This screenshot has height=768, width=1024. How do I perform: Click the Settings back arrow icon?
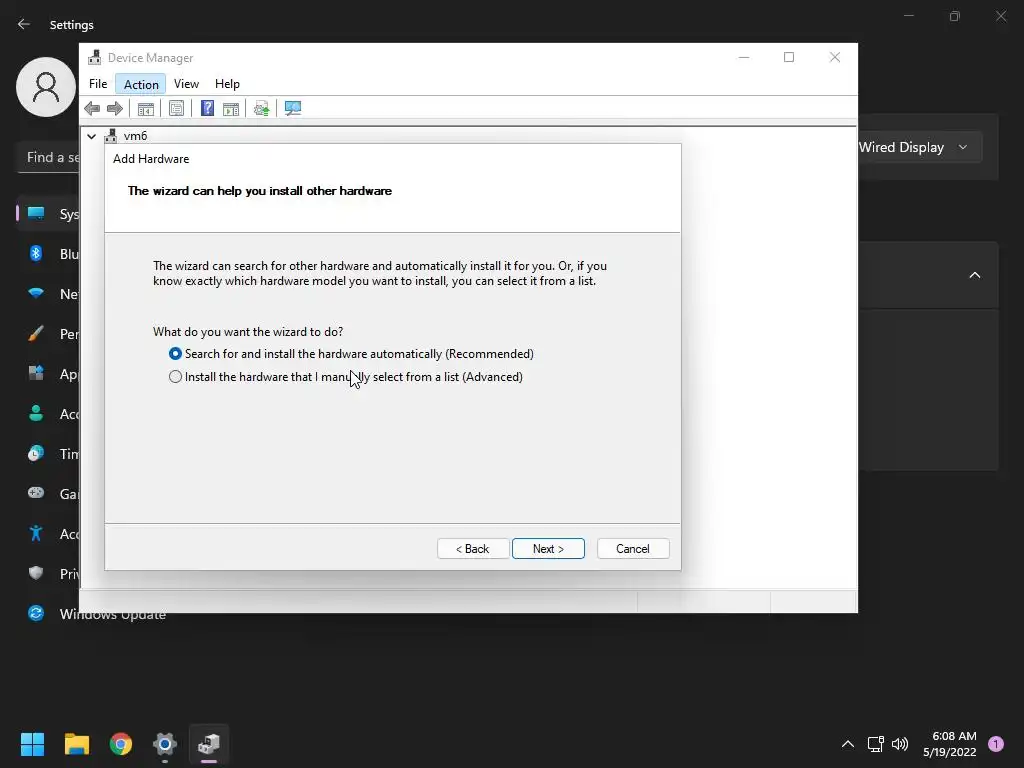point(24,24)
